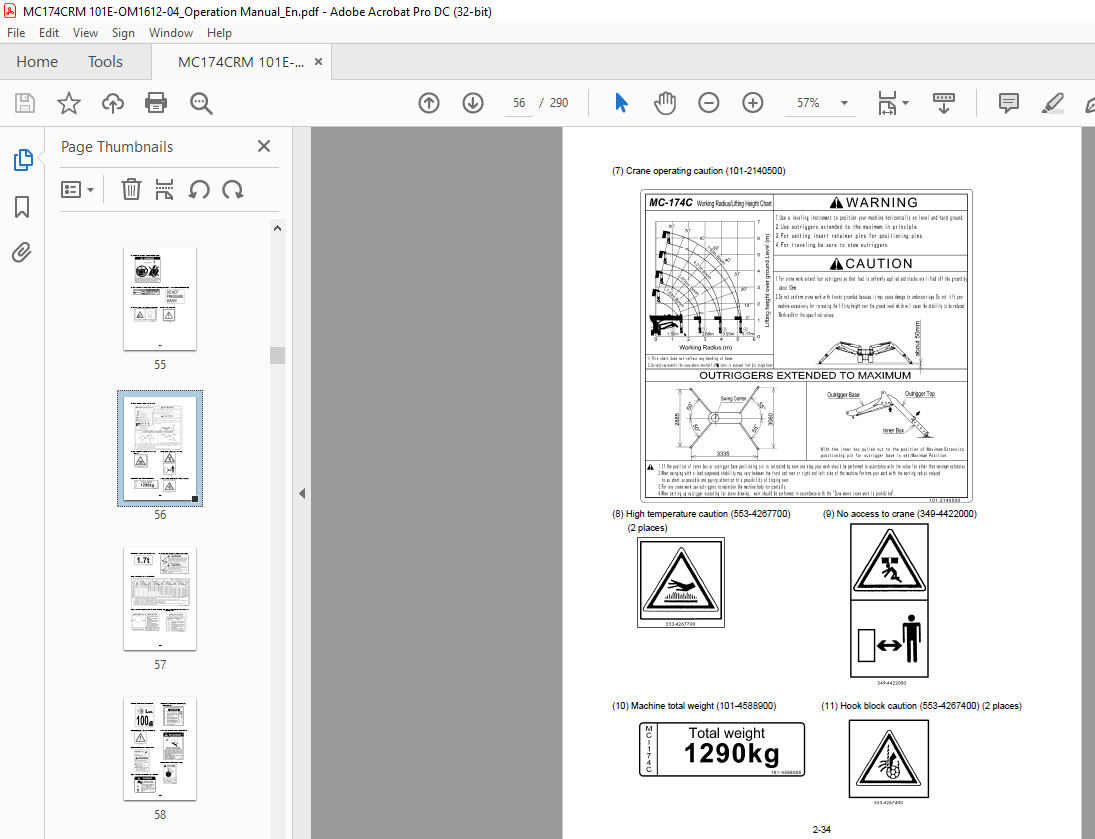Go to previous page arrow icon

429,103
